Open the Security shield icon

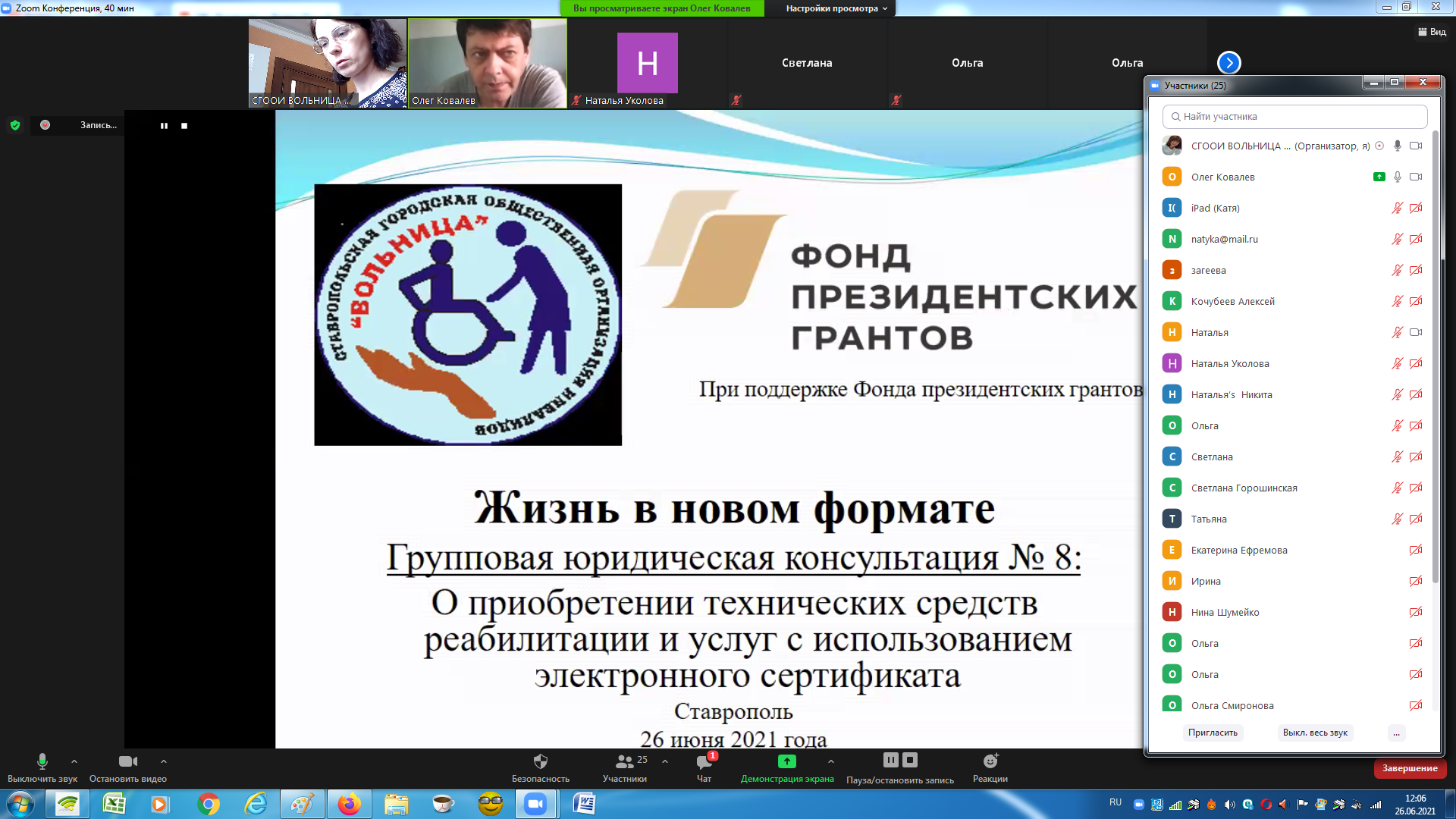point(540,761)
